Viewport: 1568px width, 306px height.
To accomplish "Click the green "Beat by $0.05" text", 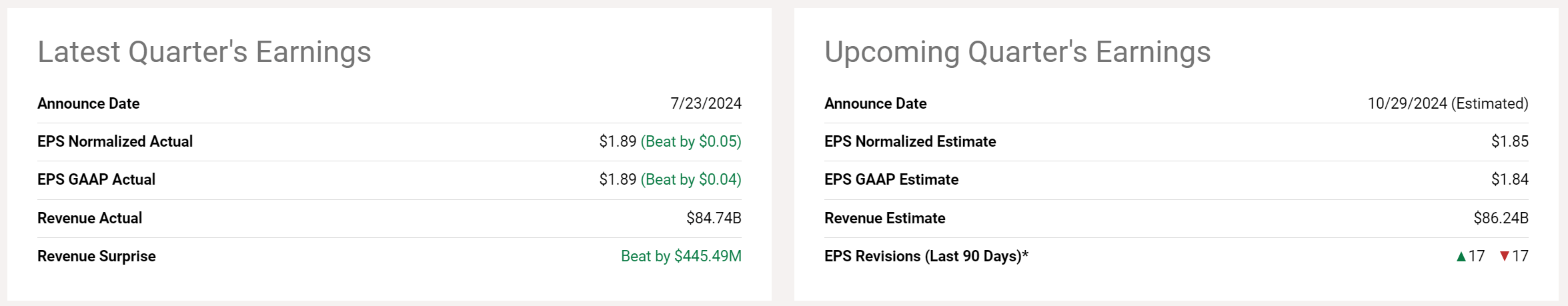I will pos(691,142).
